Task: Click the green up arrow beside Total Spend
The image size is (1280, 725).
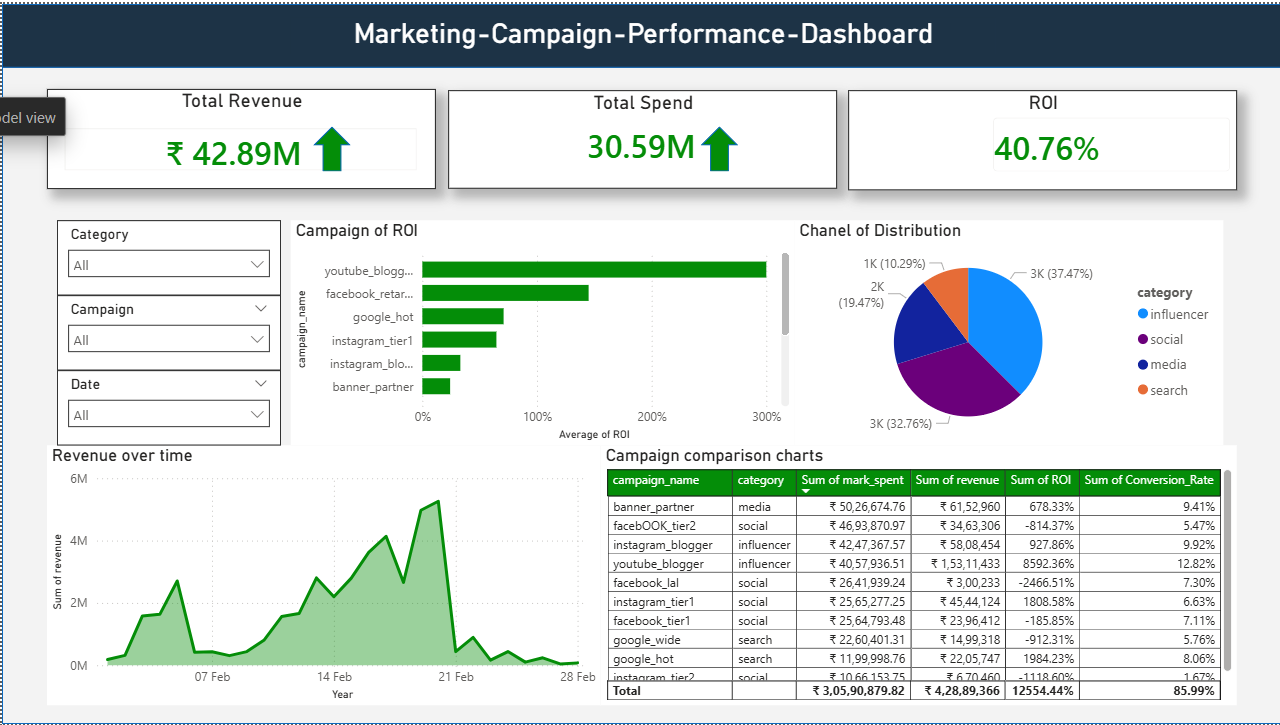Action: (x=719, y=149)
